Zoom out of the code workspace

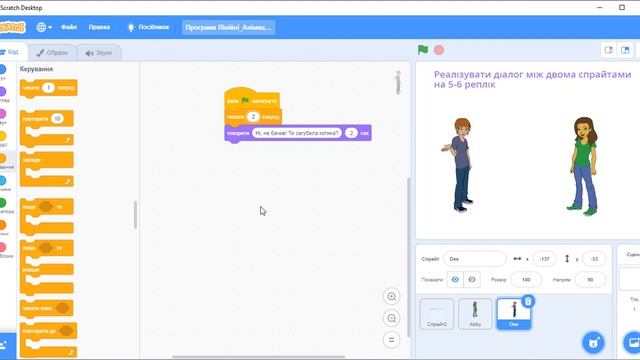(391, 318)
